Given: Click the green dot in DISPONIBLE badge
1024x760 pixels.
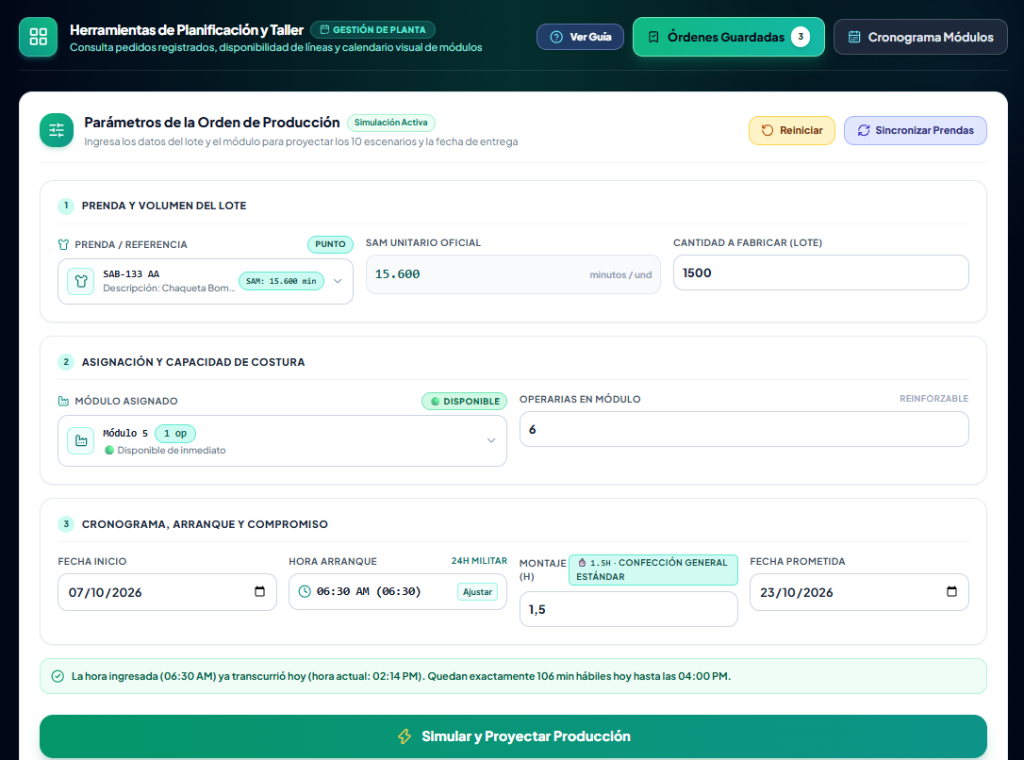Looking at the screenshot, I should [435, 402].
